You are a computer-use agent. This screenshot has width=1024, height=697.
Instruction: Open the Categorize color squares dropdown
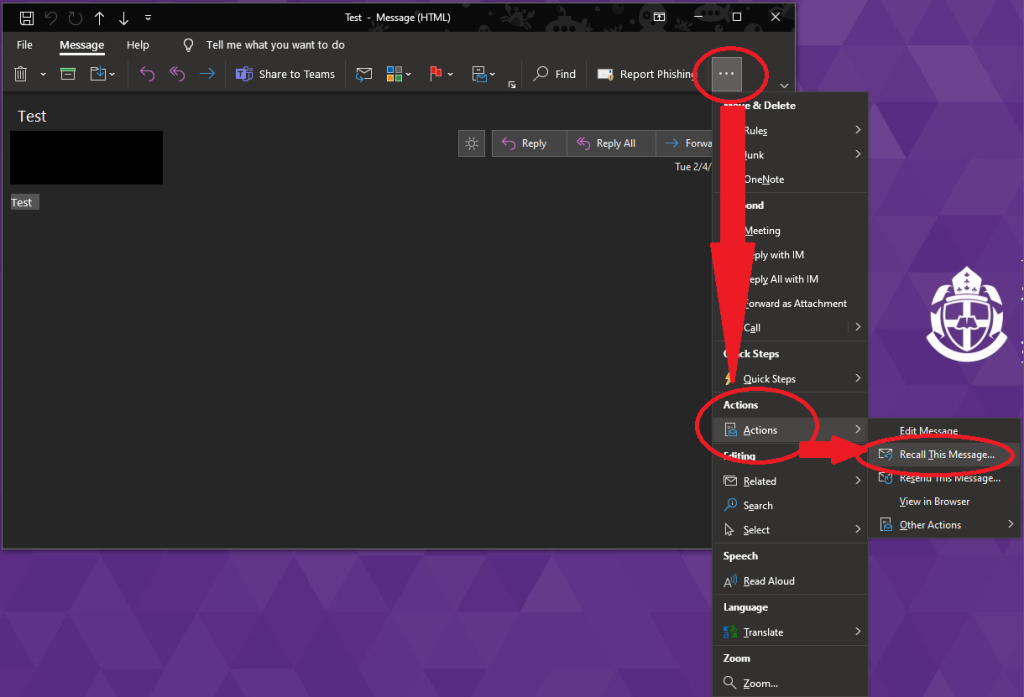(x=398, y=74)
